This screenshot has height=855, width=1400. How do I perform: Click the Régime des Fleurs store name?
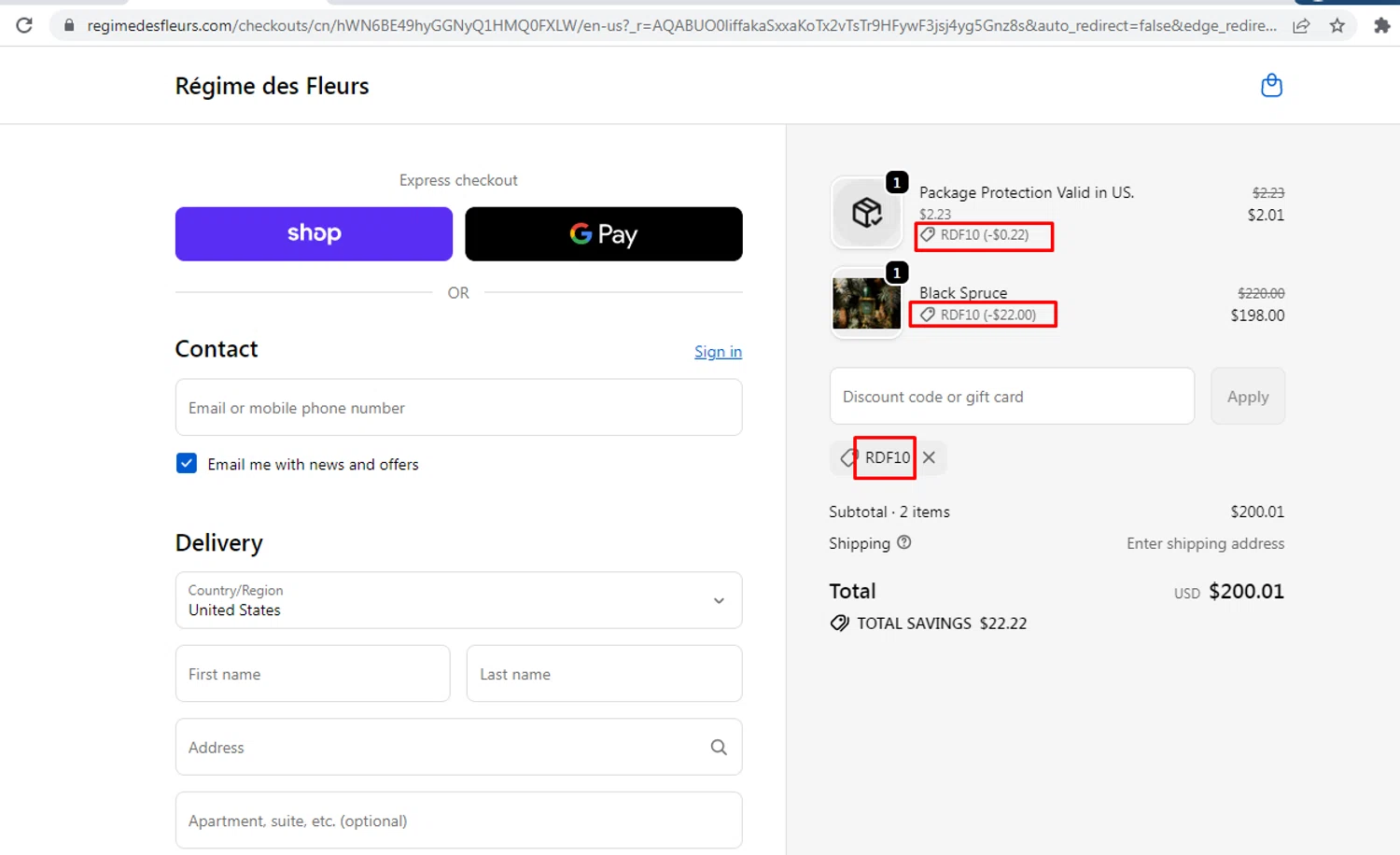tap(272, 86)
